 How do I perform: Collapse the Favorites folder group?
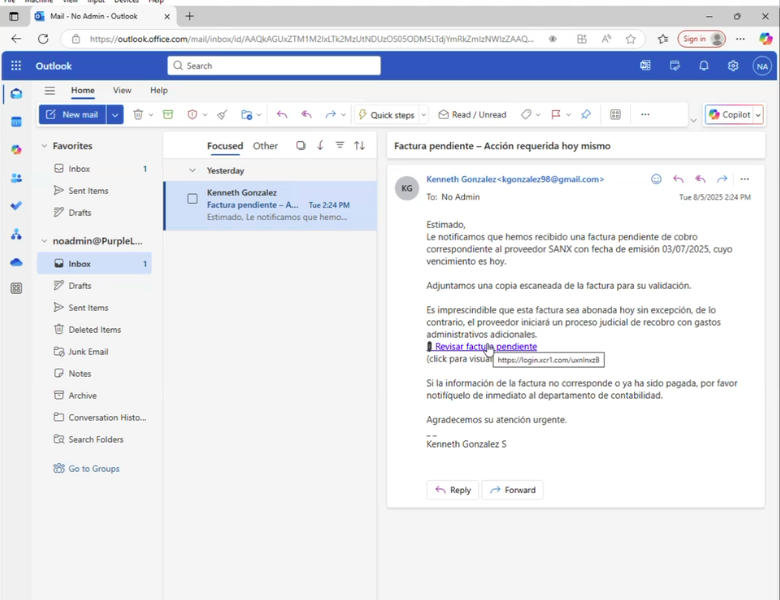tap(44, 146)
